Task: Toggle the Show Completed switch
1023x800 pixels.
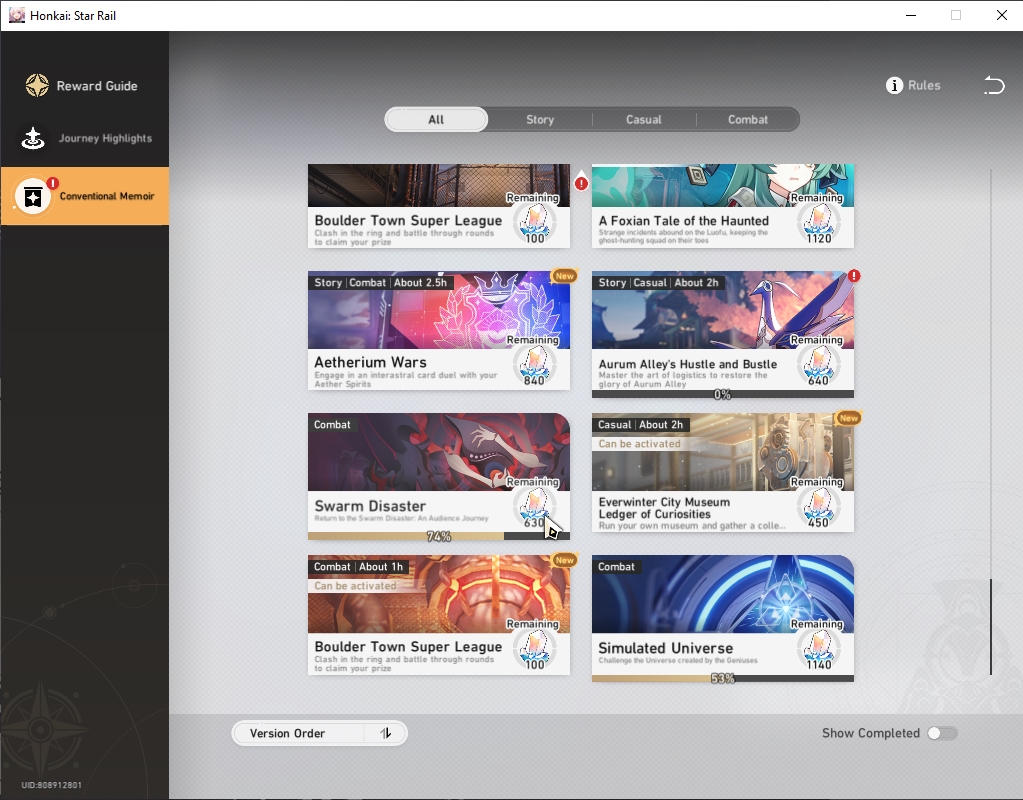Action: pyautogui.click(x=942, y=733)
